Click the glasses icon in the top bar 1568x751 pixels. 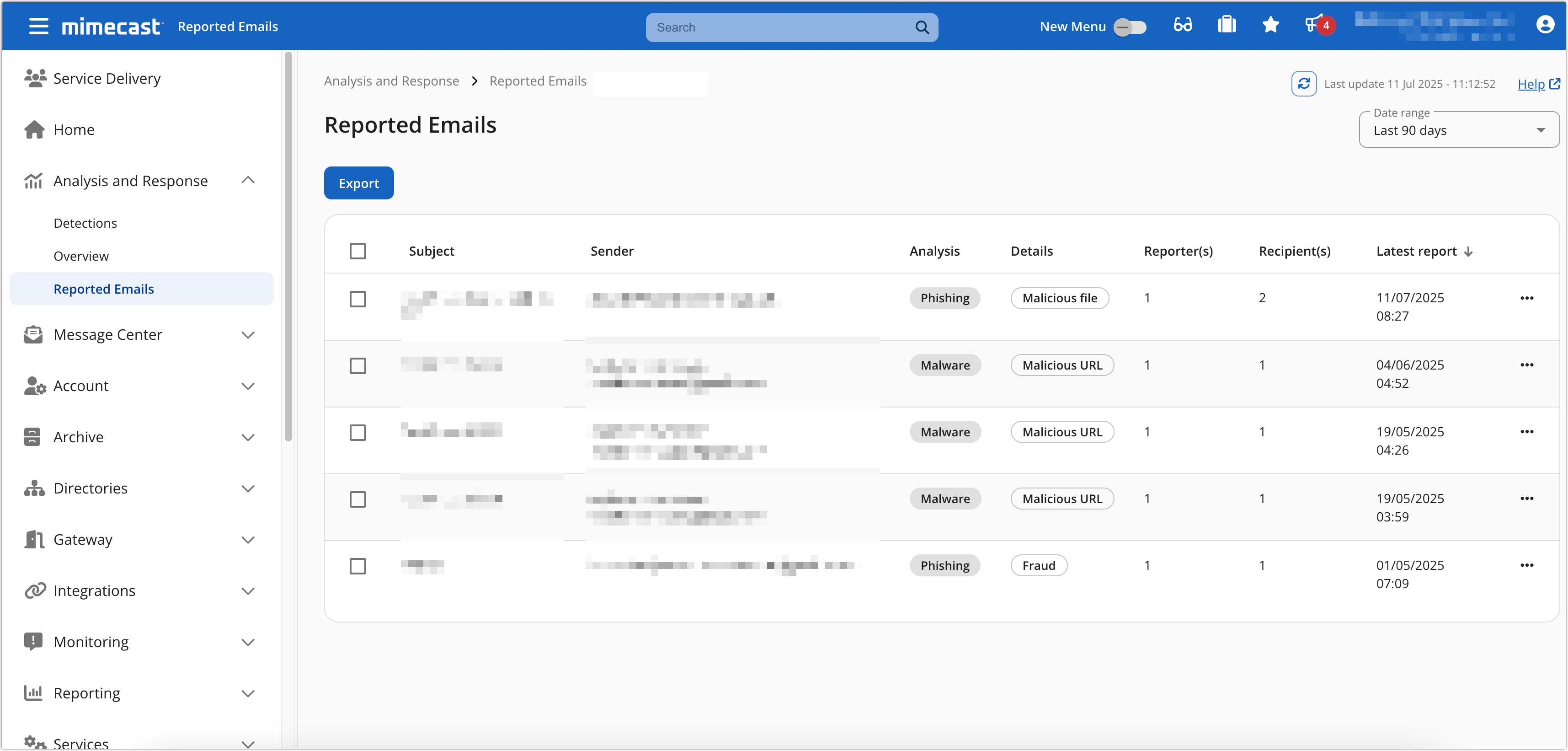[x=1182, y=25]
